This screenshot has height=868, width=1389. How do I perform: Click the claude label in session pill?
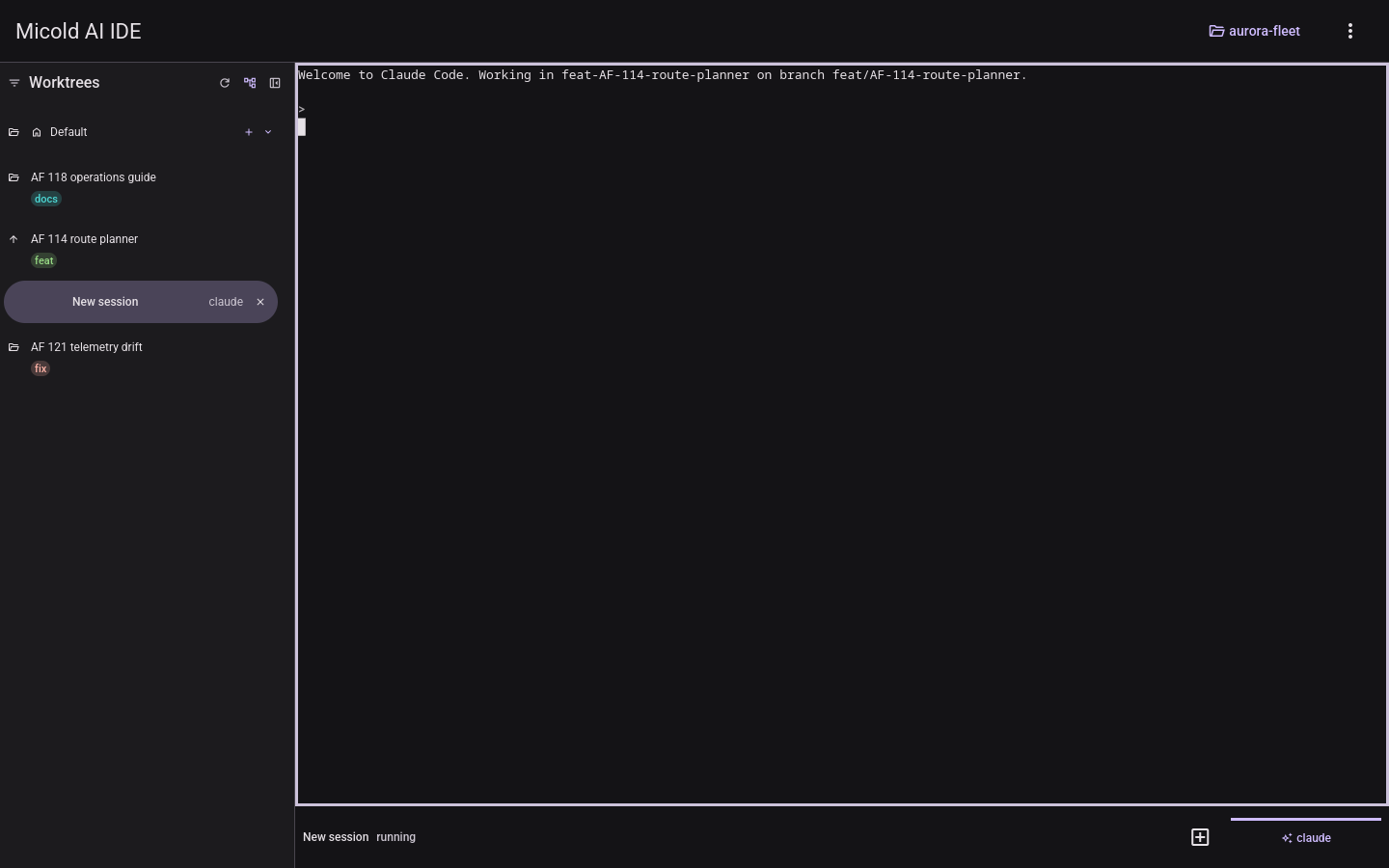[226, 302]
